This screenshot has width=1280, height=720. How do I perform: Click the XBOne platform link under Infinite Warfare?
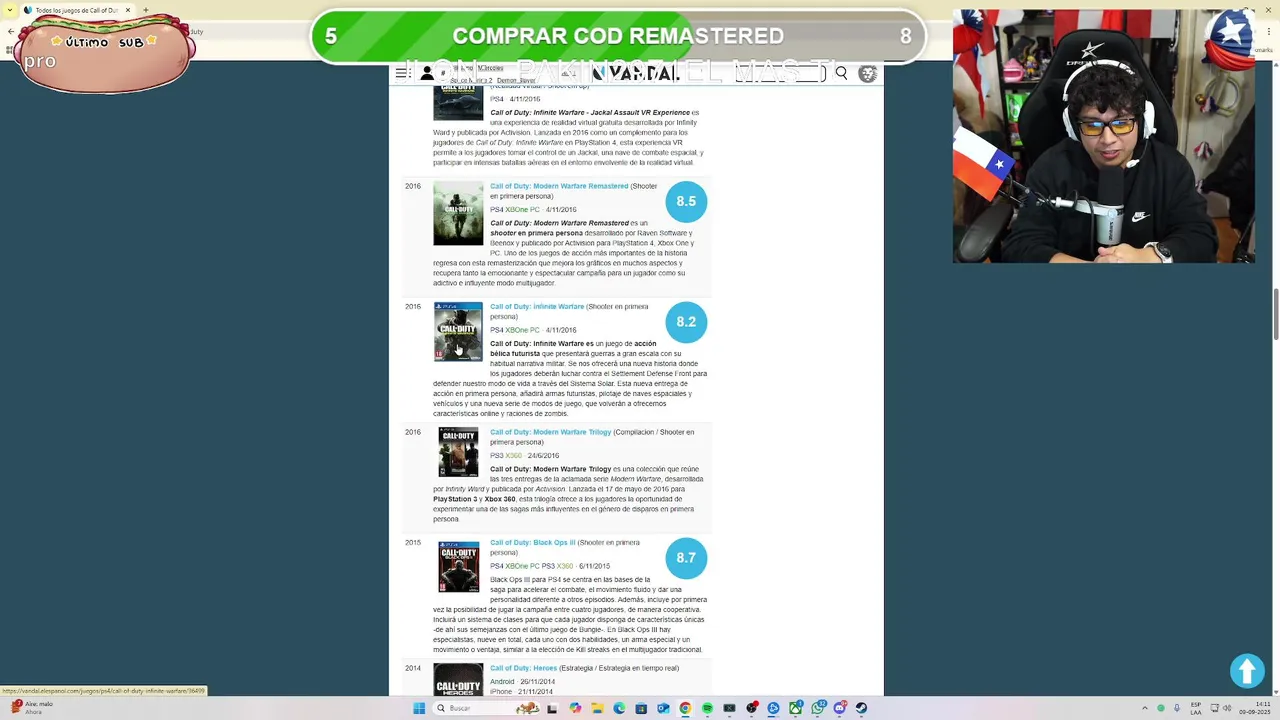pyautogui.click(x=516, y=330)
